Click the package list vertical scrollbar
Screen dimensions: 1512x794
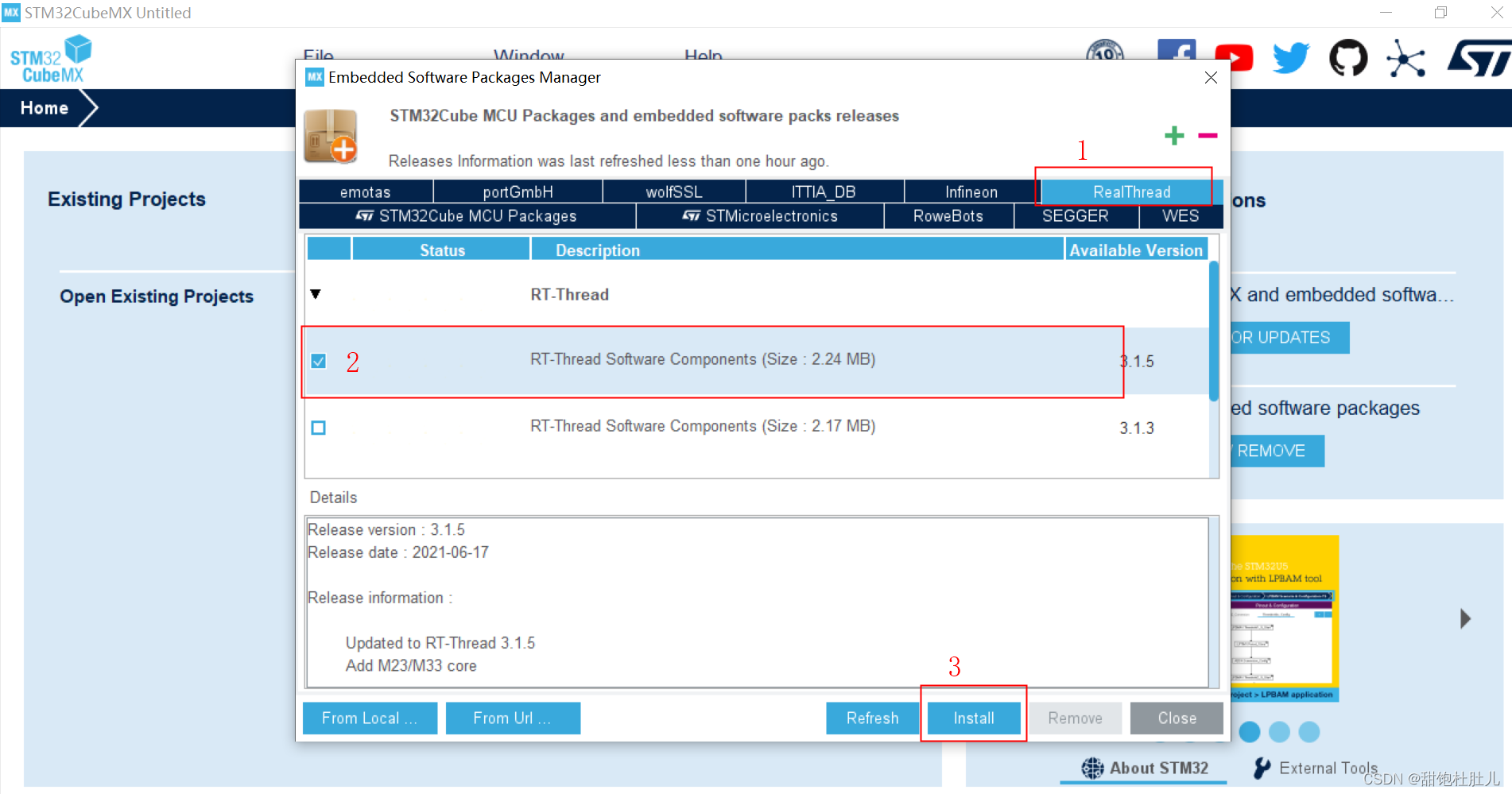(1214, 331)
